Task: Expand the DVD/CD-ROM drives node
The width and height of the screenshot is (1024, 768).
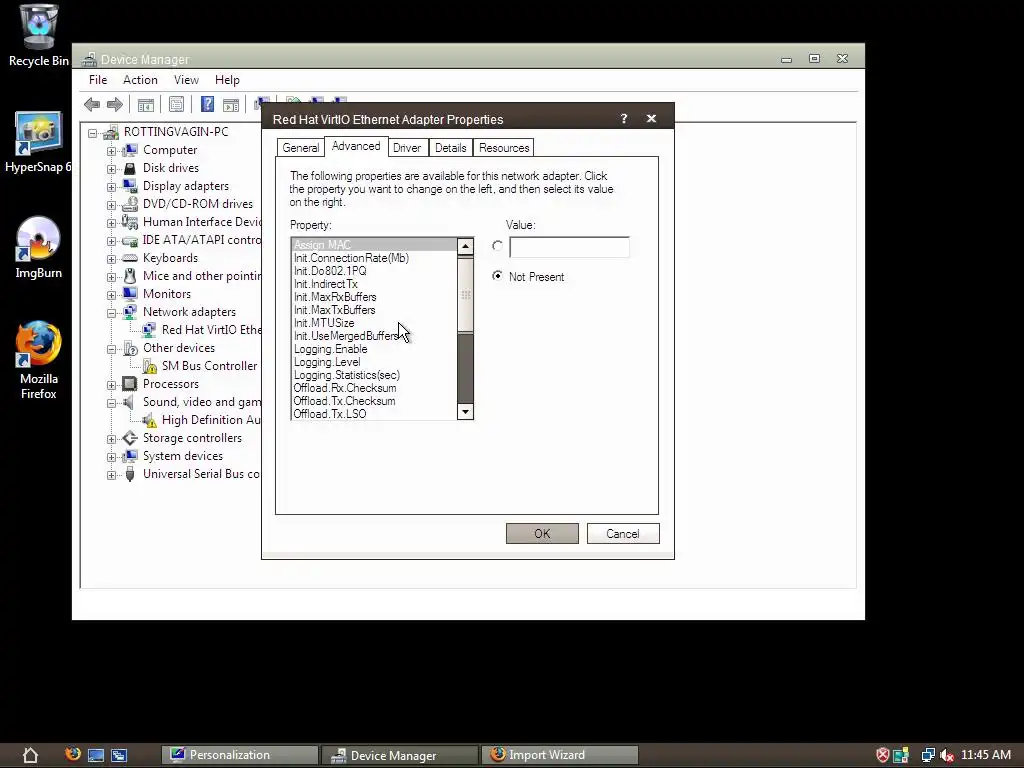Action: (112, 204)
